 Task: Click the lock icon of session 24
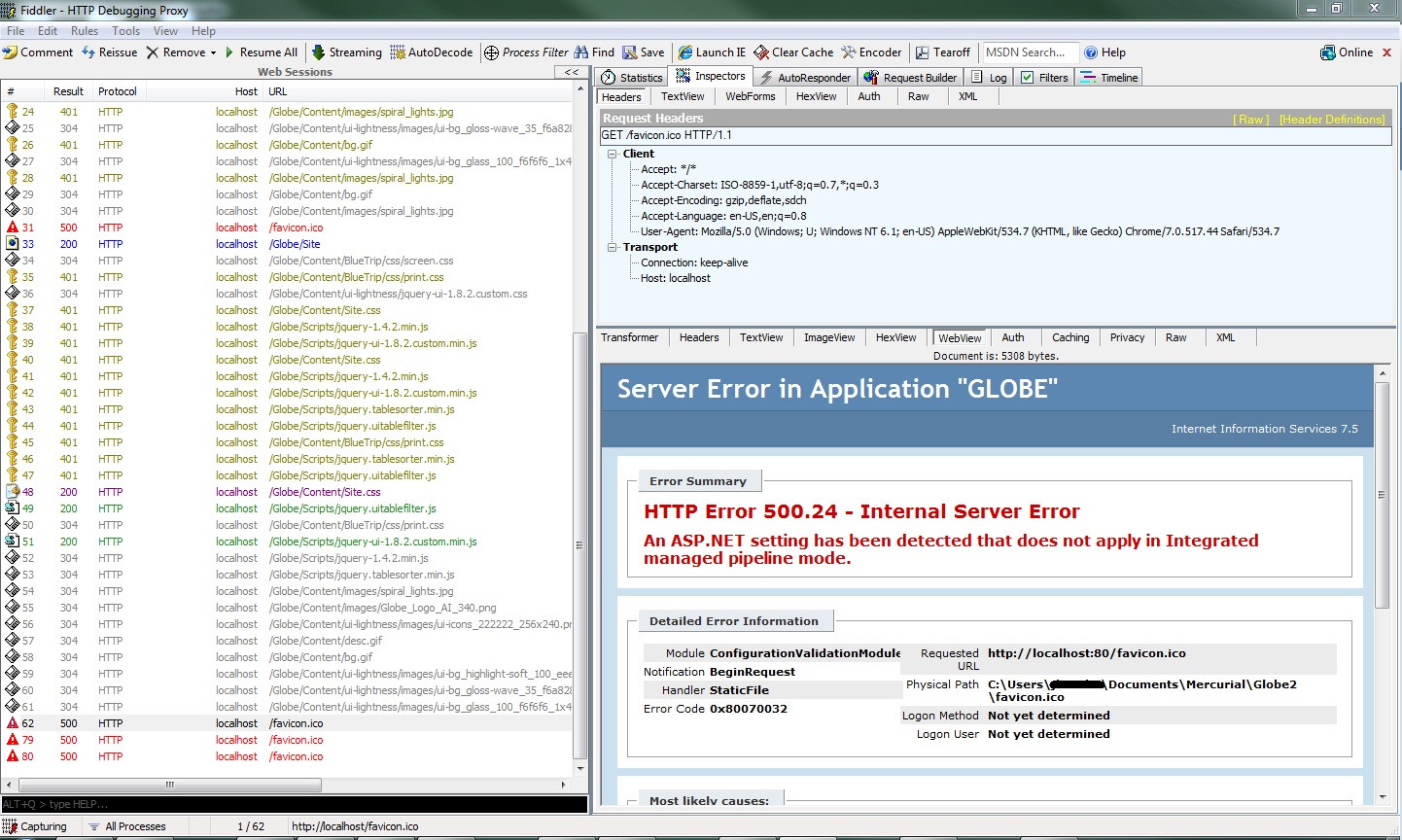[x=13, y=112]
